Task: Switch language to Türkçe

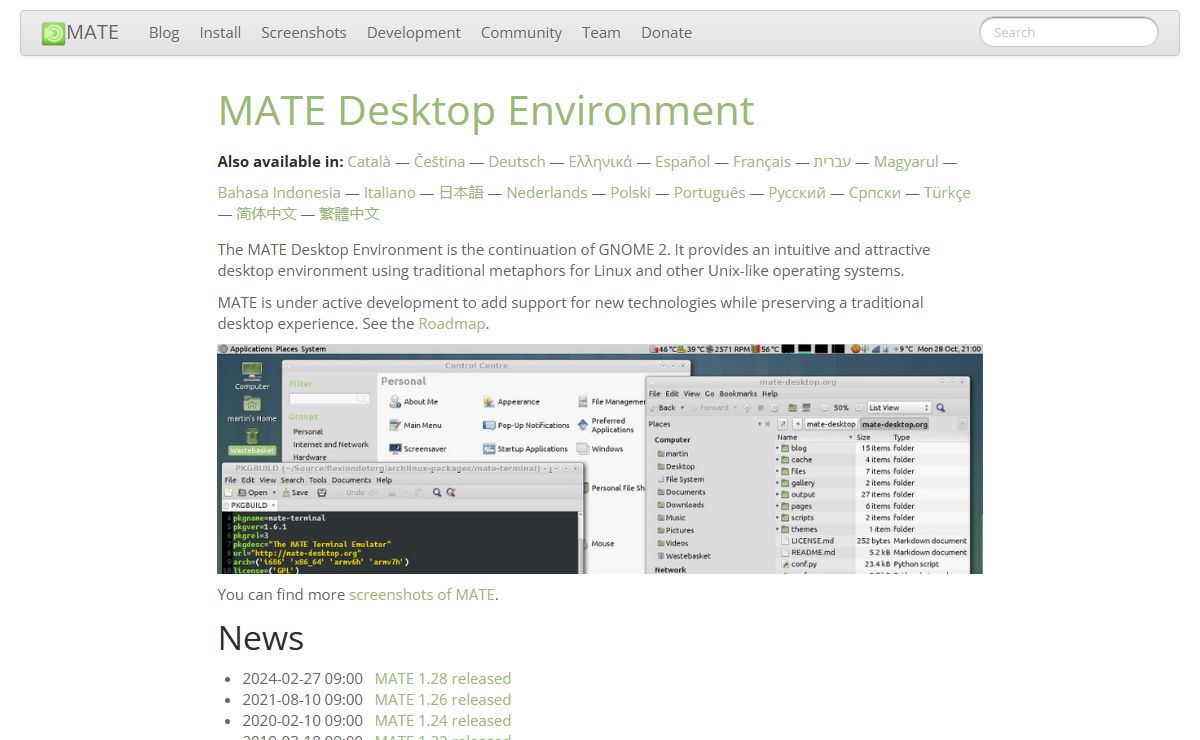Action: tap(947, 192)
